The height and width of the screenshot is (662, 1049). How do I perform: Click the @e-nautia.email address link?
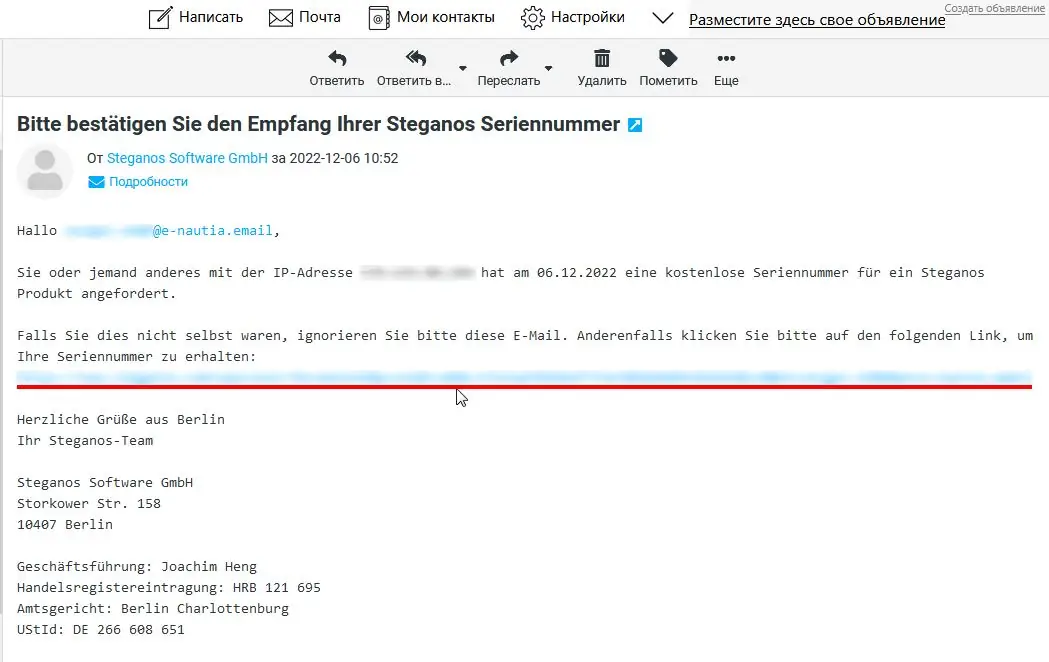pos(213,231)
